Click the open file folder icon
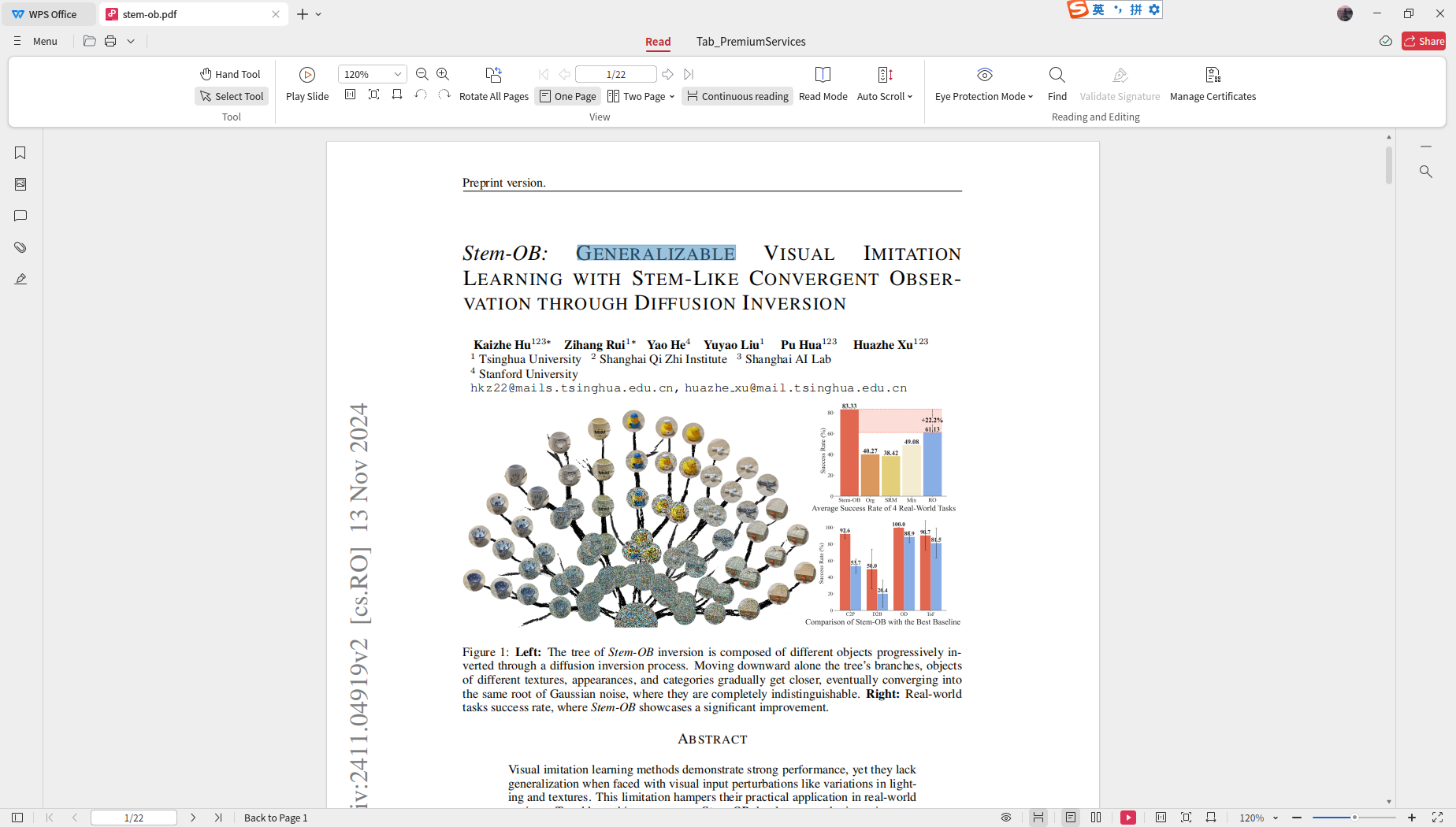The width and height of the screenshot is (1456, 827). click(90, 41)
